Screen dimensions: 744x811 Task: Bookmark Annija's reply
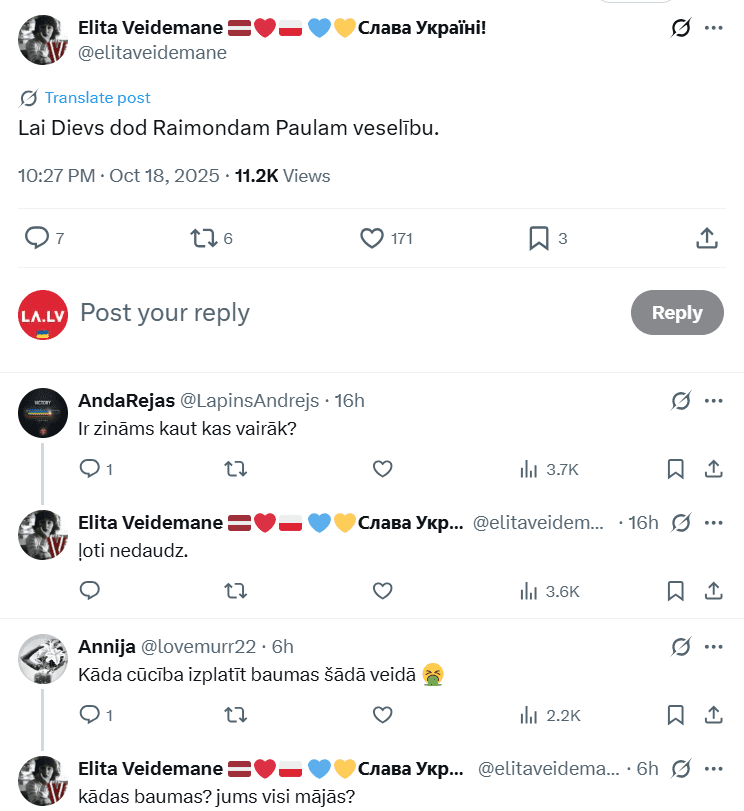[x=675, y=714]
